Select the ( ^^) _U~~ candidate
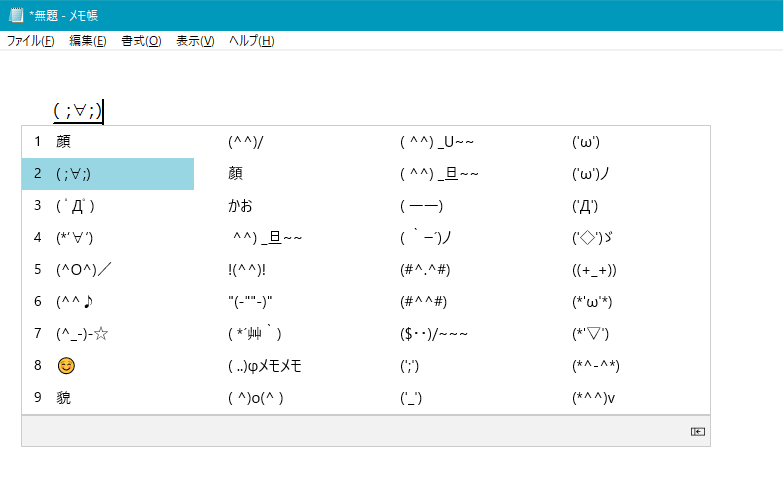The width and height of the screenshot is (783, 485). pos(436,142)
